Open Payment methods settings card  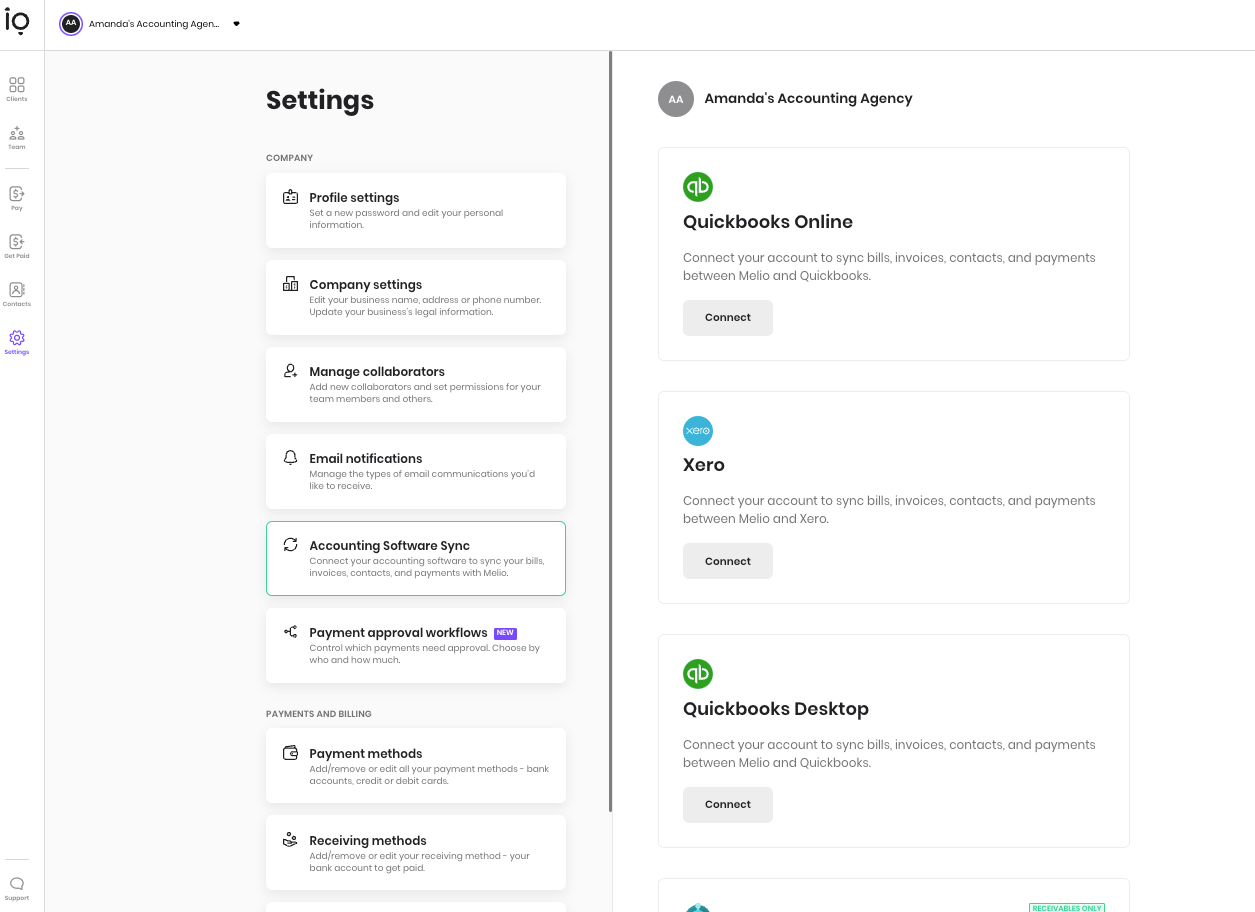click(x=416, y=765)
